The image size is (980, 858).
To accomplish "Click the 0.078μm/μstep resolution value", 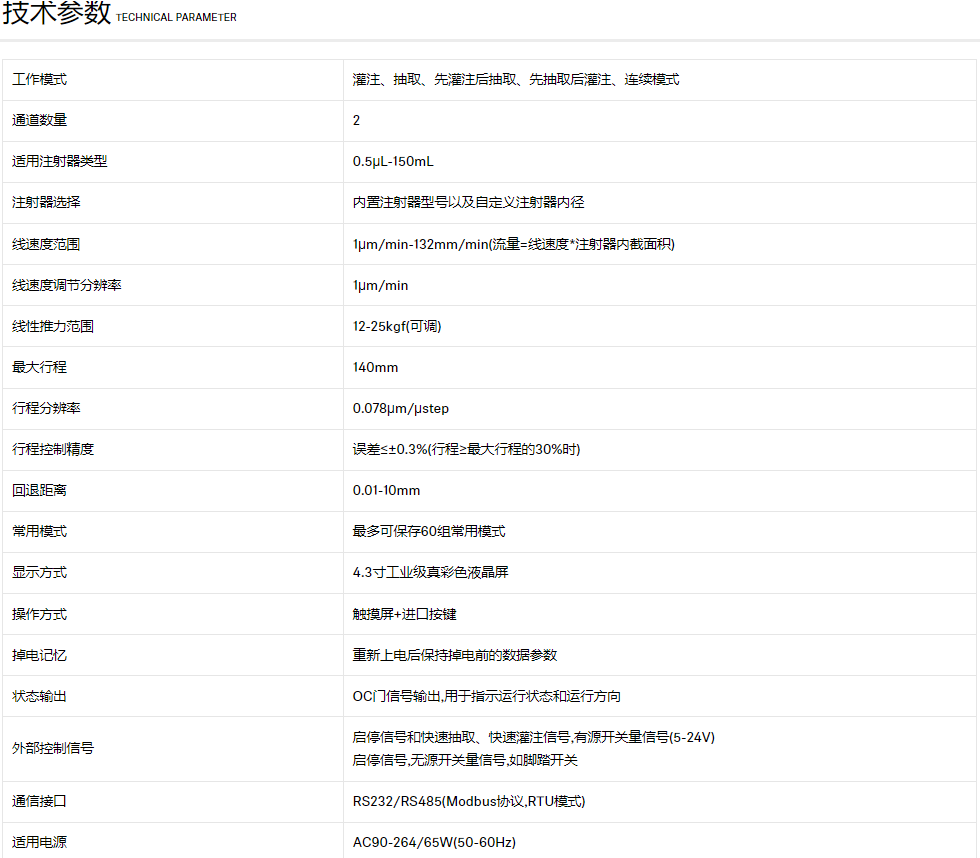I will (x=401, y=408).
